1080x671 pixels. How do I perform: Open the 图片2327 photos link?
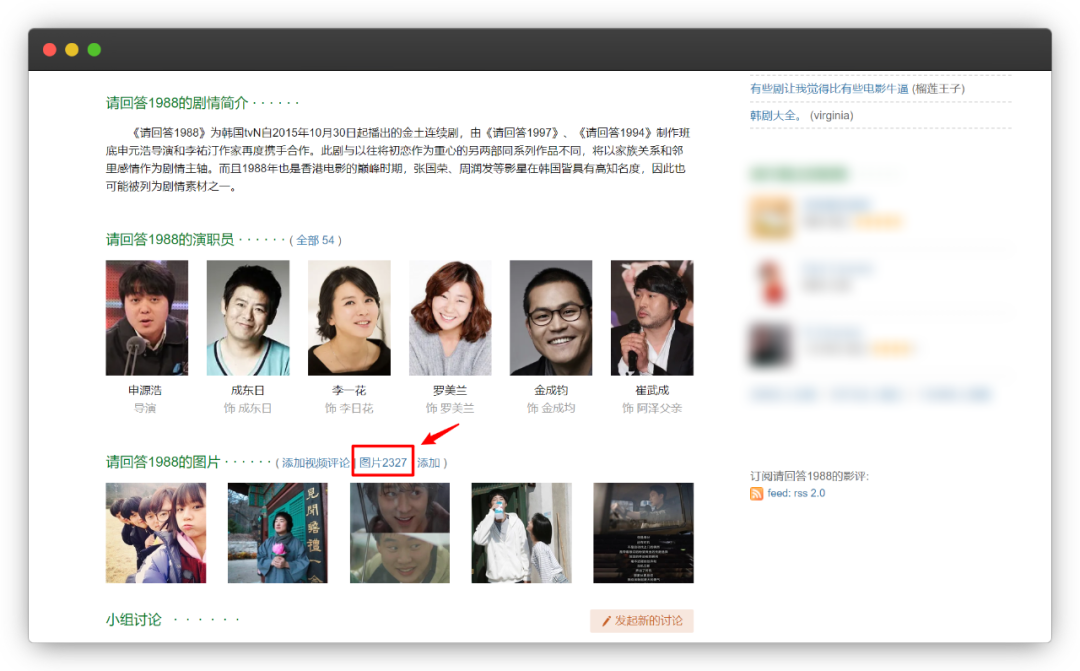383,462
